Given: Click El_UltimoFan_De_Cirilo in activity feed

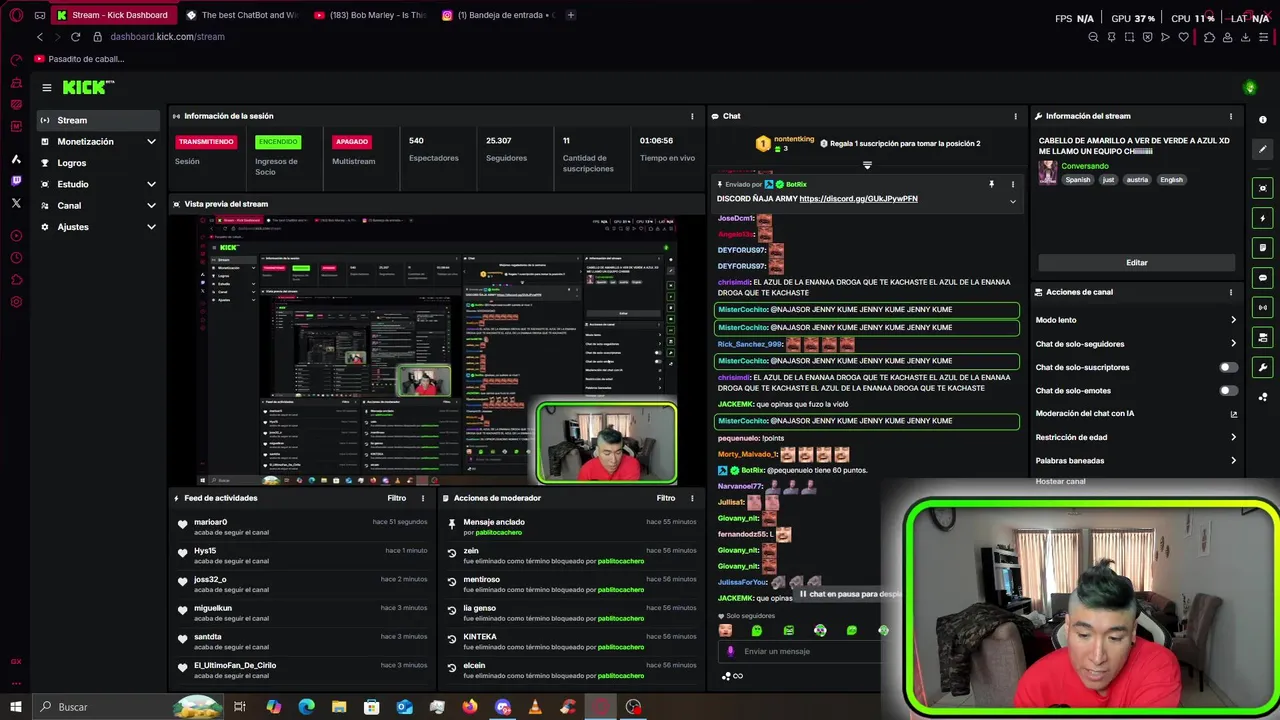Looking at the screenshot, I should tap(235, 665).
